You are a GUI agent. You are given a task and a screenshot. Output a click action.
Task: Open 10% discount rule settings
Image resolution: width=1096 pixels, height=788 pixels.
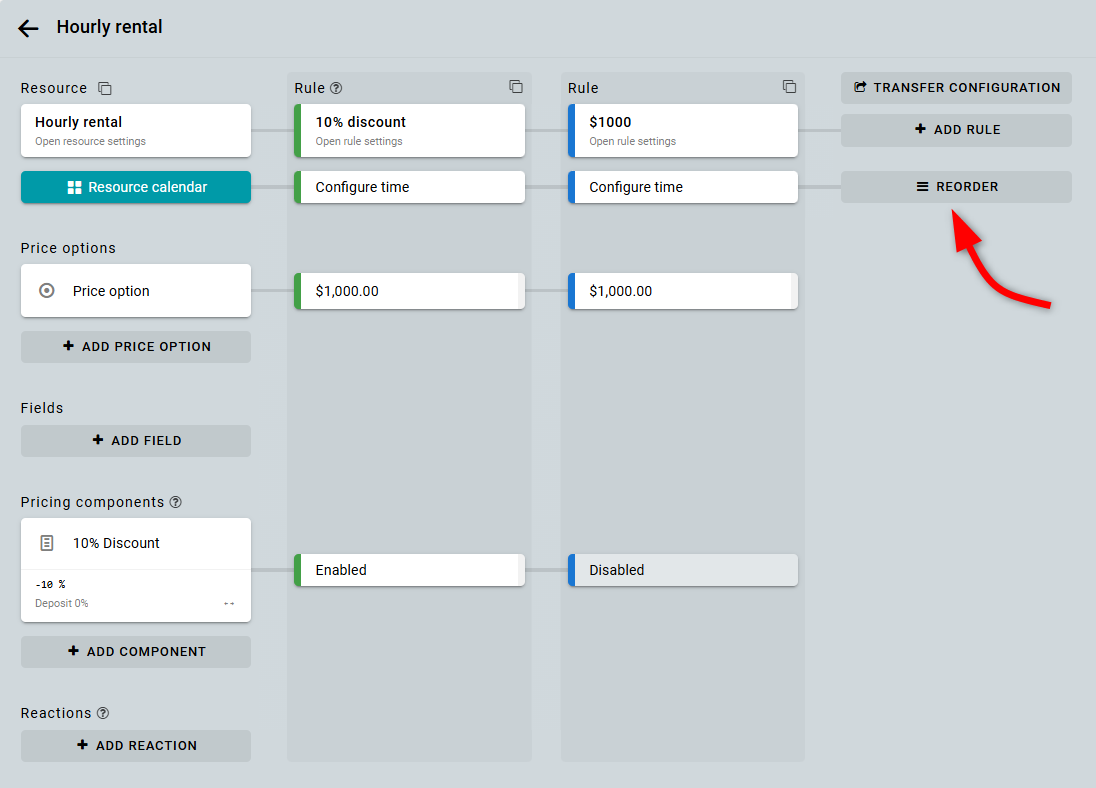coord(410,130)
